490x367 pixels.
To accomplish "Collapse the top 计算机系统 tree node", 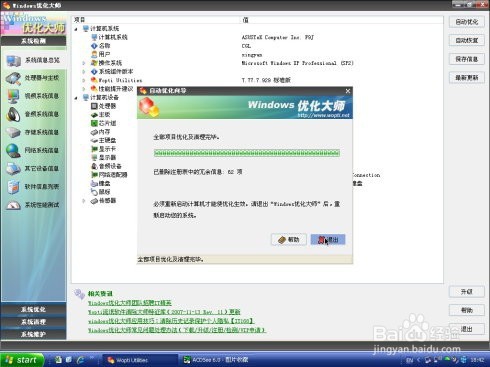I will click(x=76, y=29).
